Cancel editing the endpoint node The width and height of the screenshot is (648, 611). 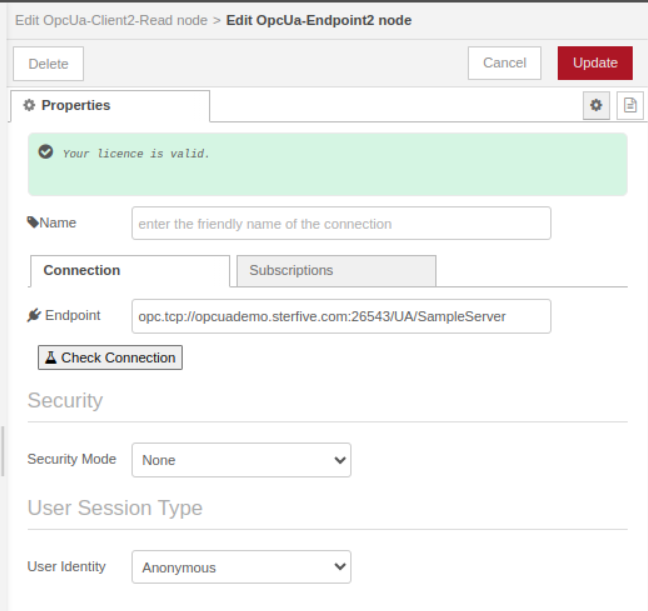pos(504,63)
